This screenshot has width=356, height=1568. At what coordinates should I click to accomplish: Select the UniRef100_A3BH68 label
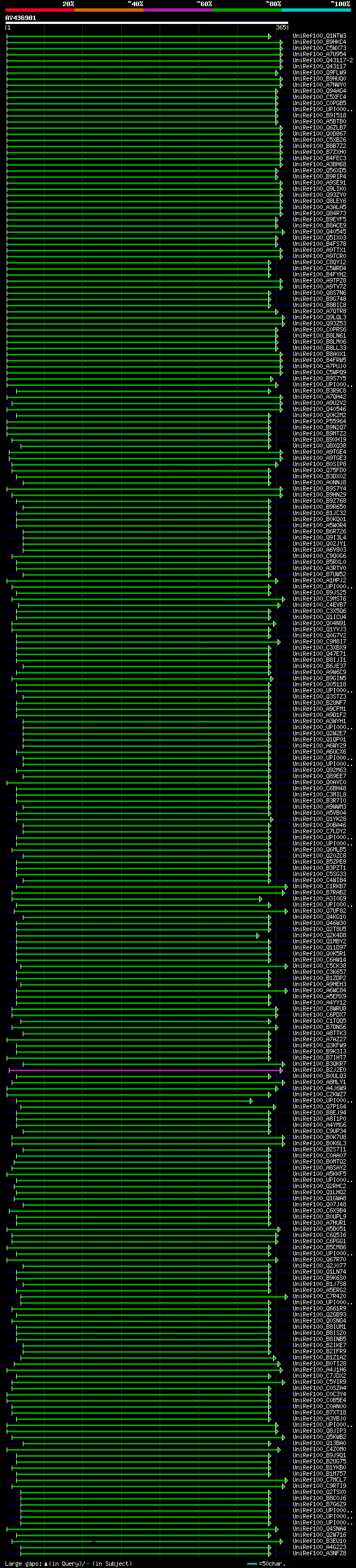319,164
